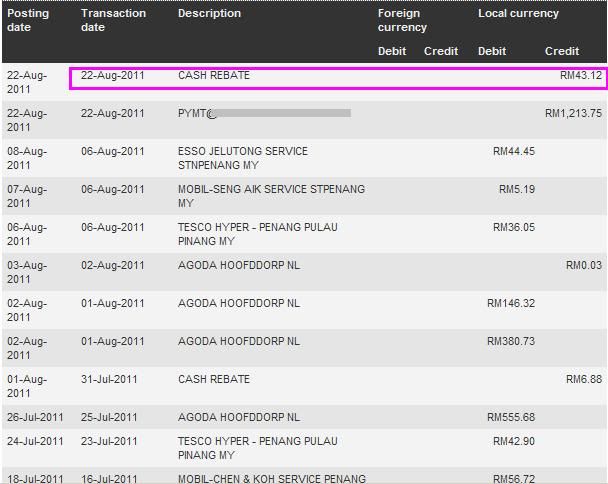Click the RM1,213.75 credit amount
This screenshot has height=484, width=608.
tap(573, 114)
